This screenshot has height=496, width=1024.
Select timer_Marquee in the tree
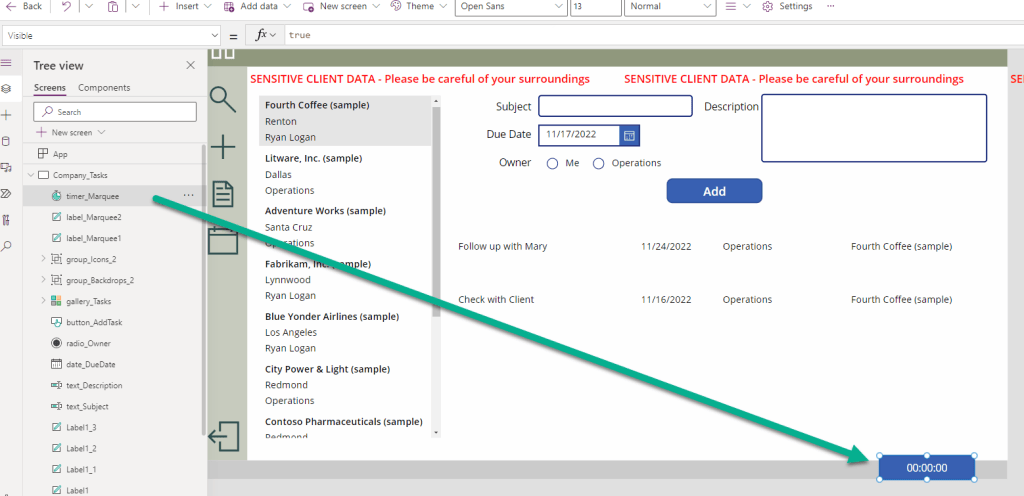[93, 195]
